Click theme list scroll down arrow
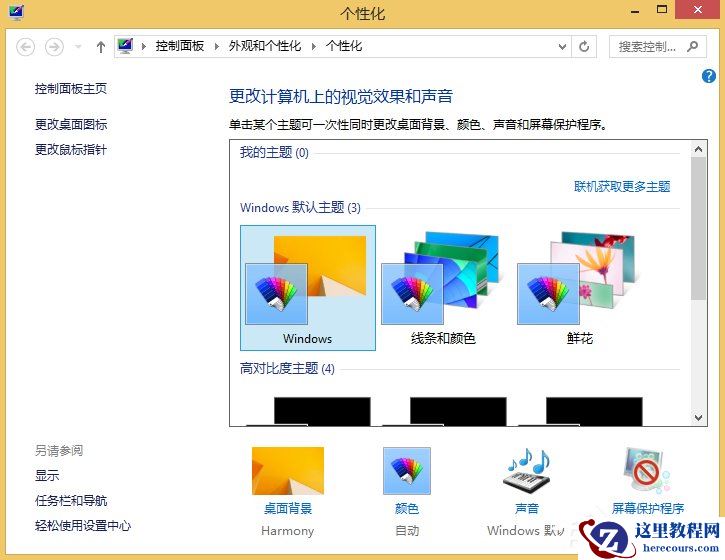This screenshot has width=725, height=560. 698,418
